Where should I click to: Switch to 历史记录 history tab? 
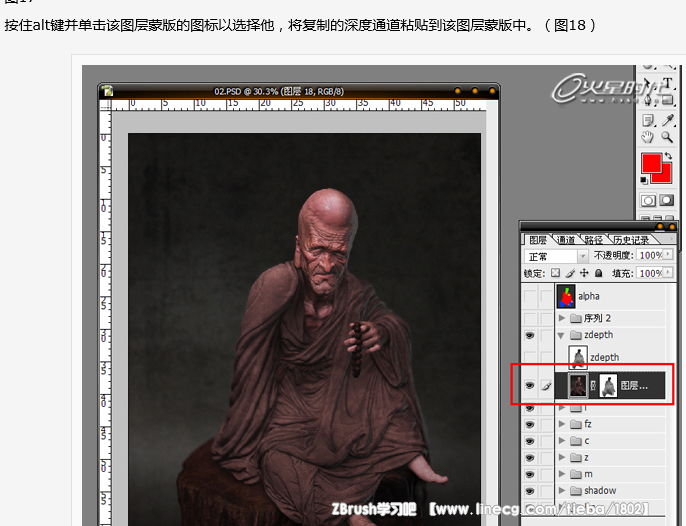click(631, 240)
